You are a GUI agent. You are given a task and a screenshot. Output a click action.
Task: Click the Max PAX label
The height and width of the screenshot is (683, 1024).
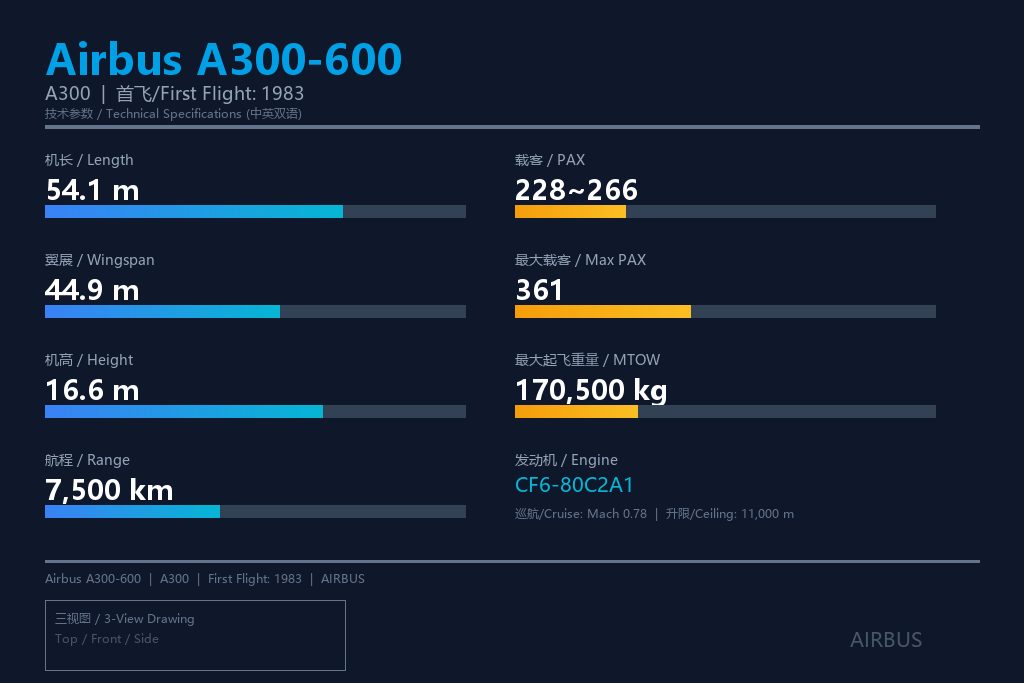pyautogui.click(x=581, y=260)
